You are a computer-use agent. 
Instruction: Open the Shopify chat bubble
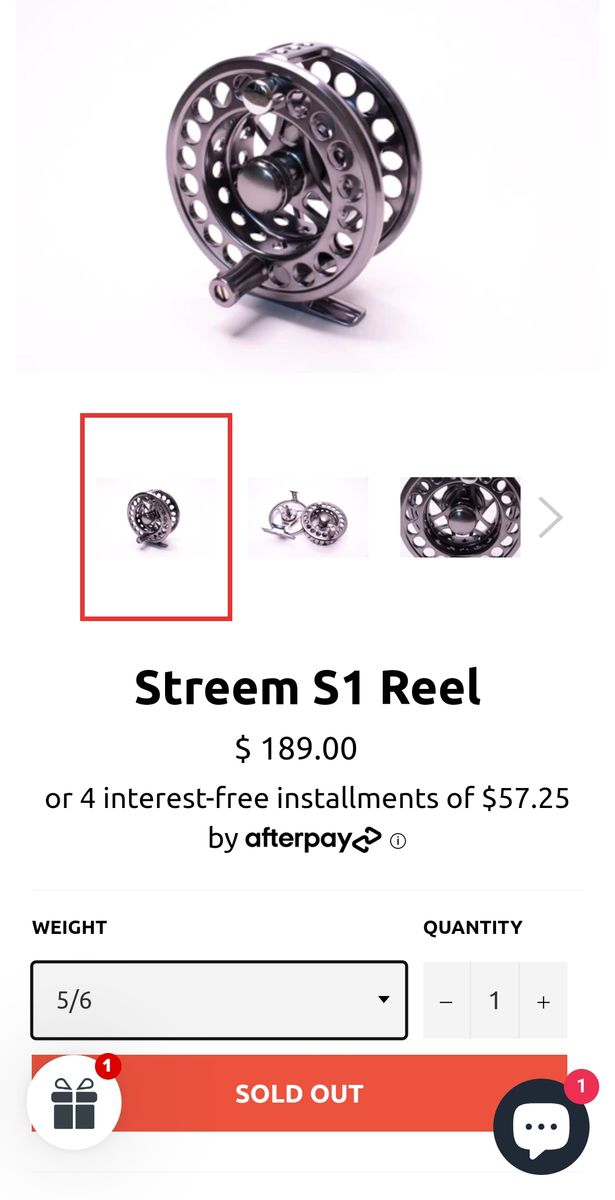541,1126
